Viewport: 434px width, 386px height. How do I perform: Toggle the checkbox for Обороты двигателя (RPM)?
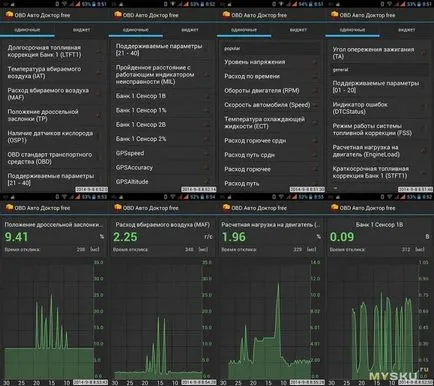click(x=315, y=91)
